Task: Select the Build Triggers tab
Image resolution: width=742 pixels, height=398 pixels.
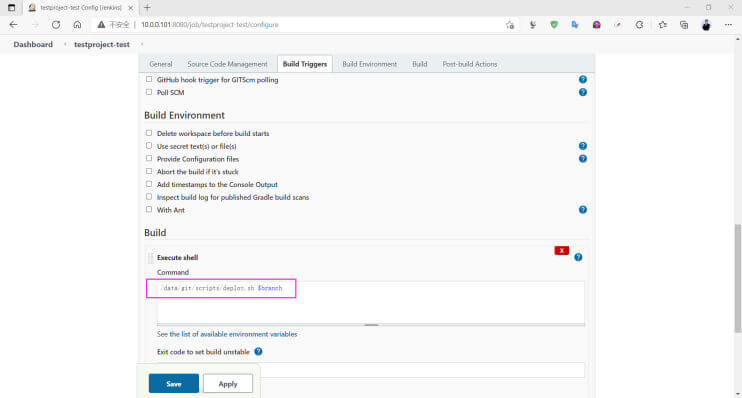Action: point(305,64)
